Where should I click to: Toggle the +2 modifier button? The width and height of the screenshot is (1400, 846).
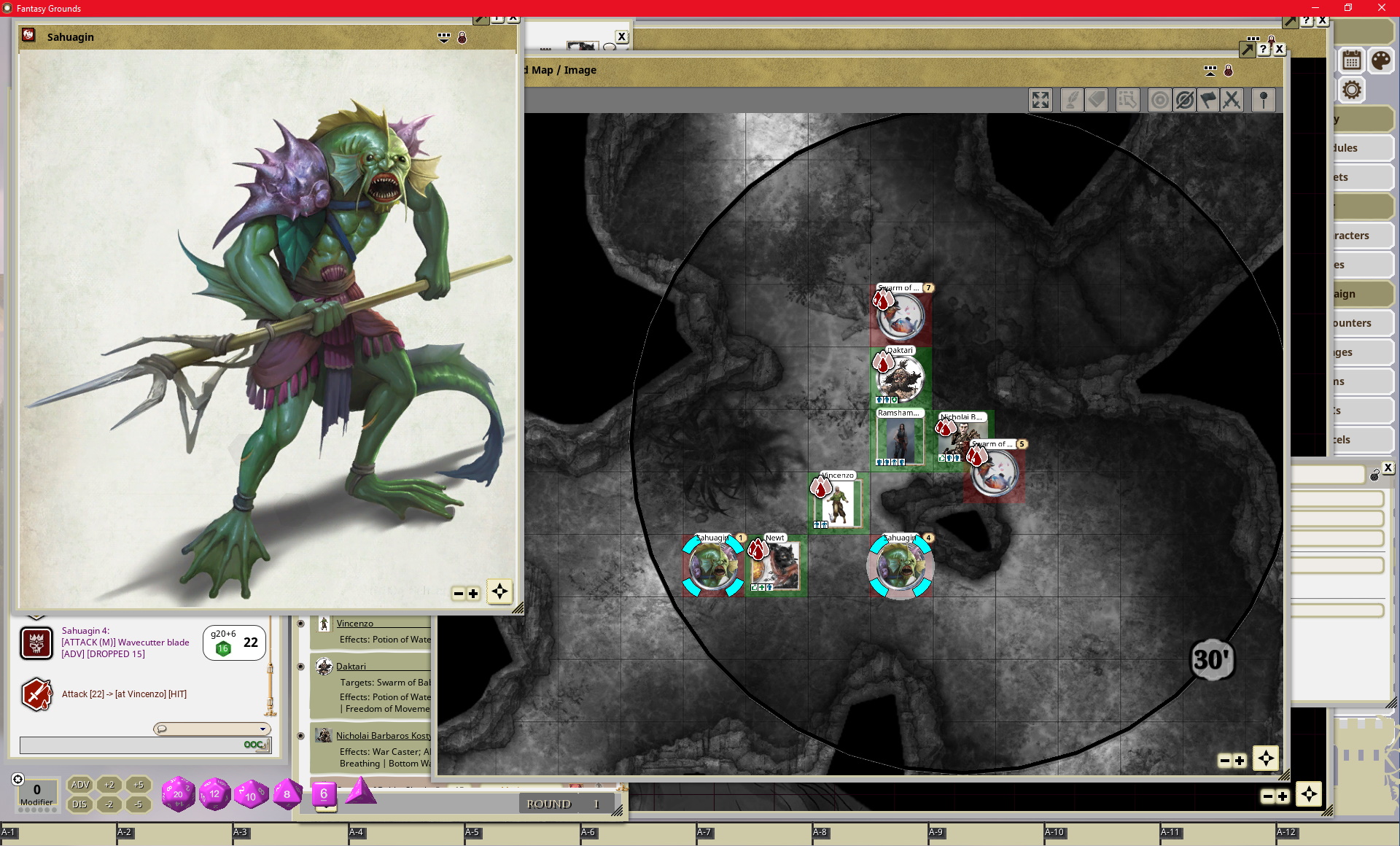coord(109,785)
